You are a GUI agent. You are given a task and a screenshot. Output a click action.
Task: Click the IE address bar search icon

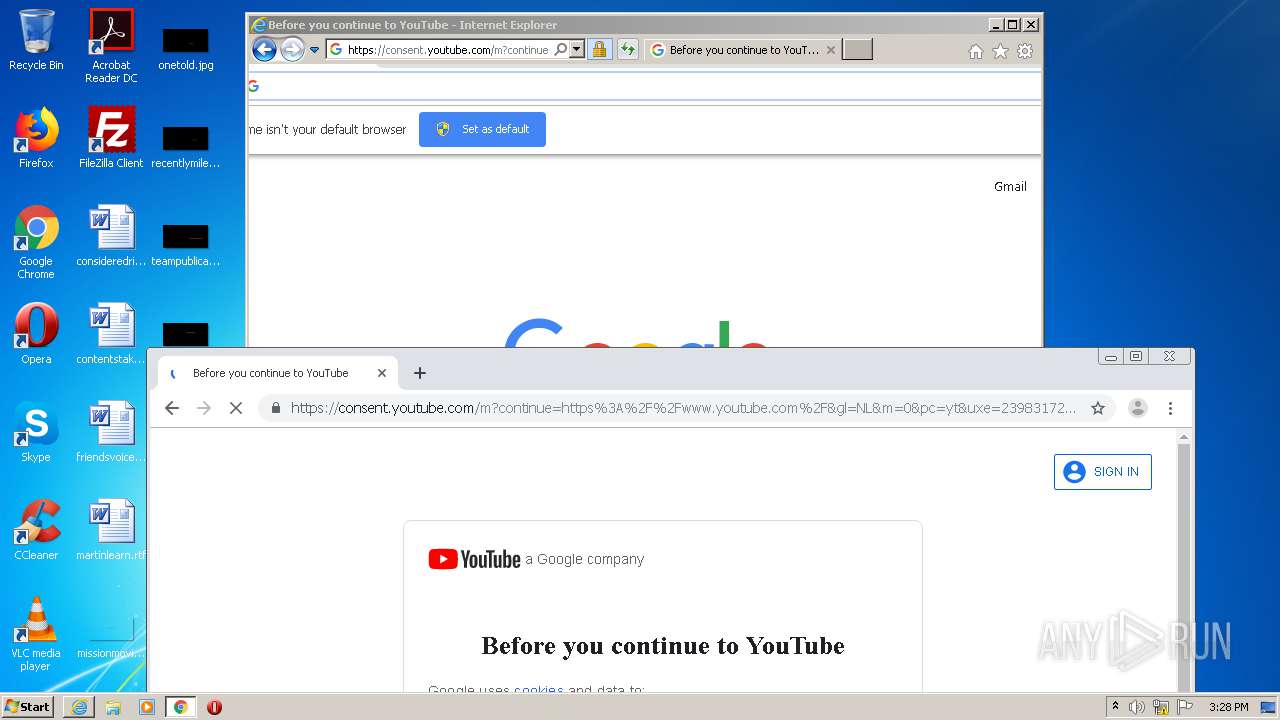pos(561,49)
